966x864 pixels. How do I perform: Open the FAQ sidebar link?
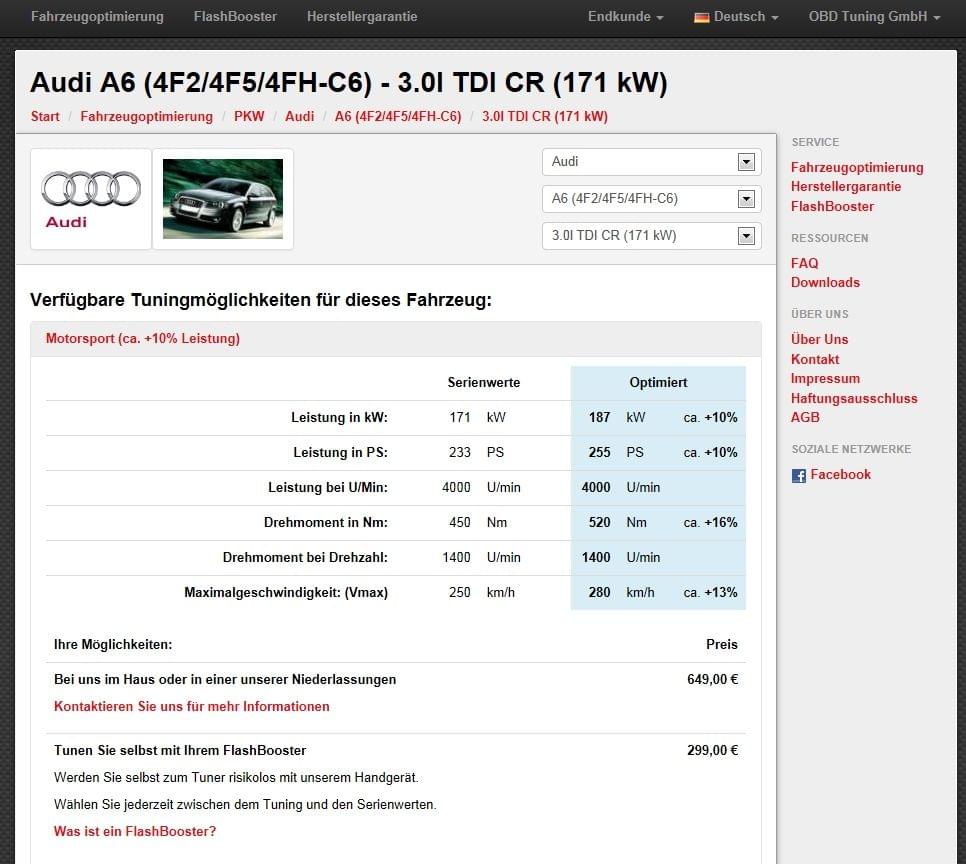804,263
